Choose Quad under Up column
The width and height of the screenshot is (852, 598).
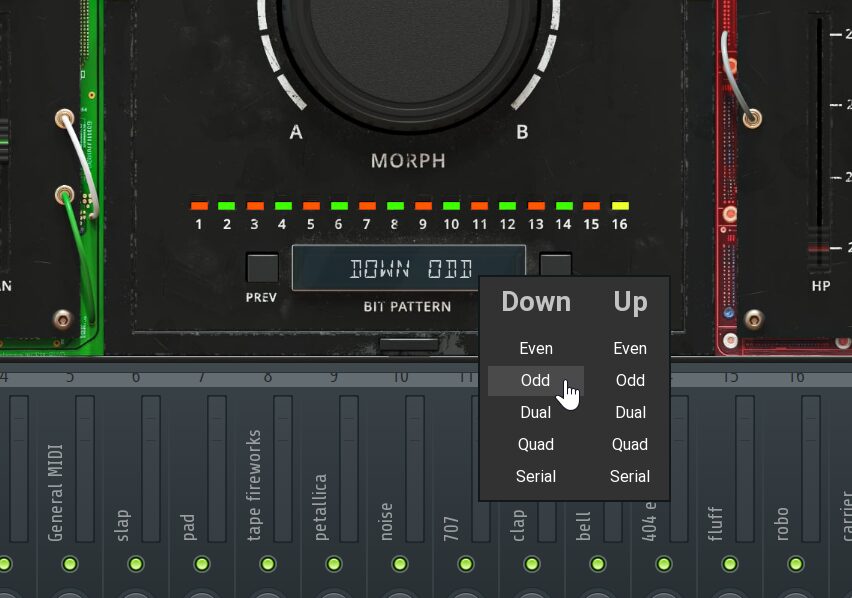[630, 444]
